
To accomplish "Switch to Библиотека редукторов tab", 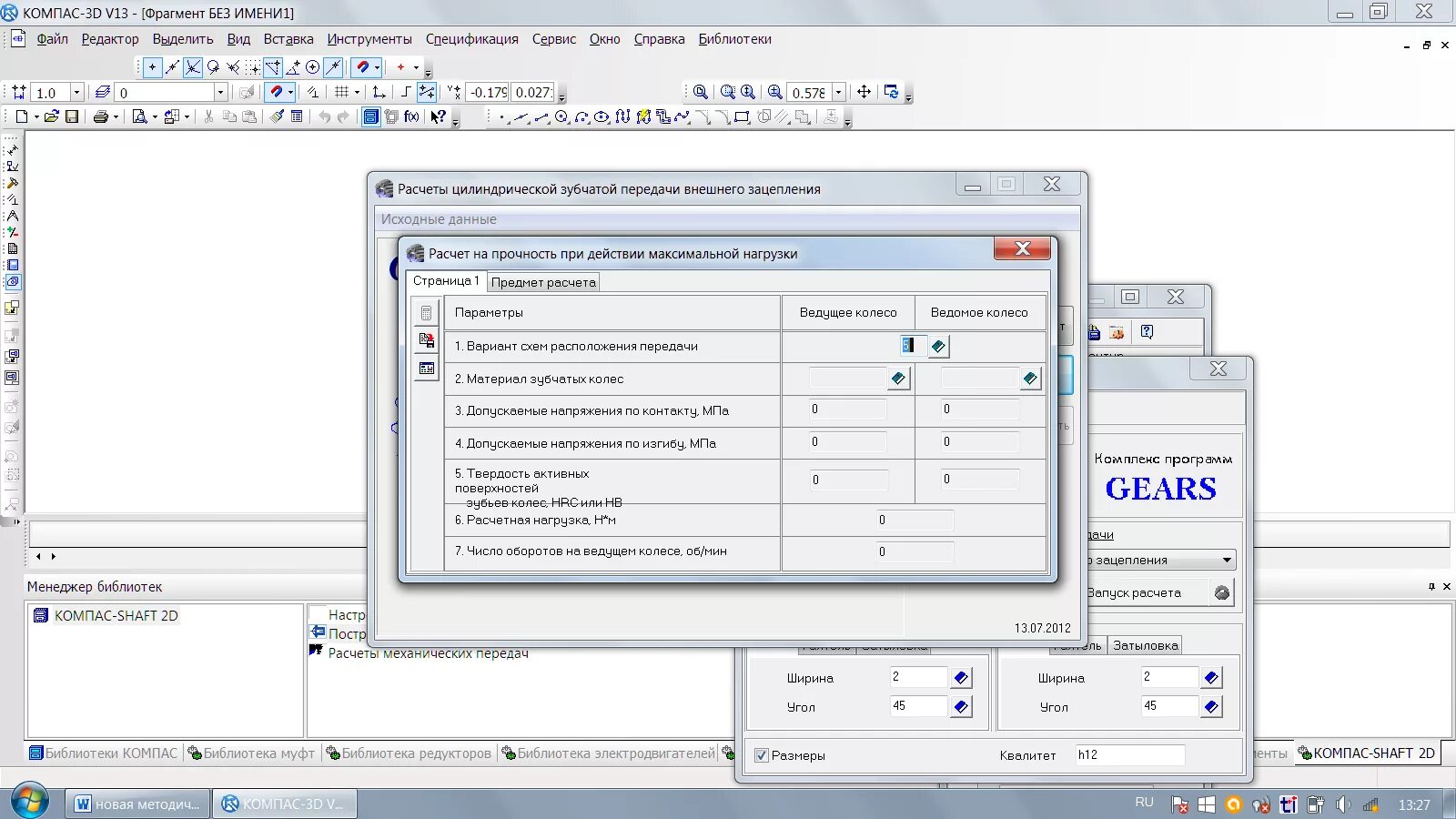I will pos(409,753).
